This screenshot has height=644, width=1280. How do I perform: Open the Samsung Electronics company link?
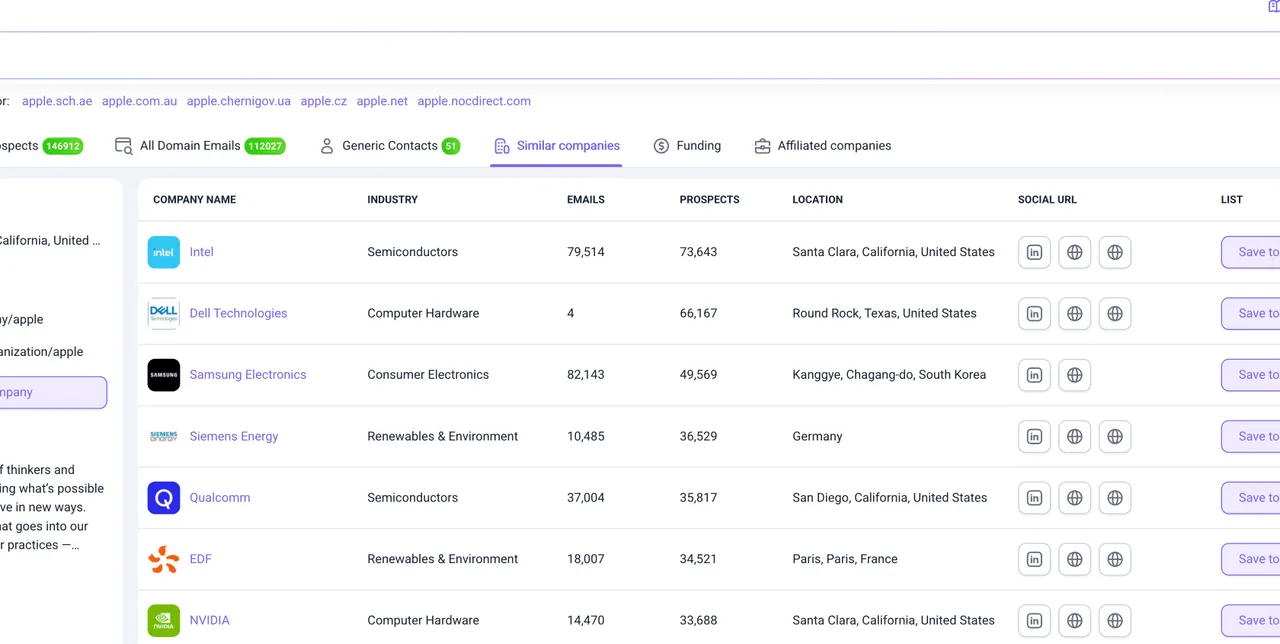[x=248, y=375]
